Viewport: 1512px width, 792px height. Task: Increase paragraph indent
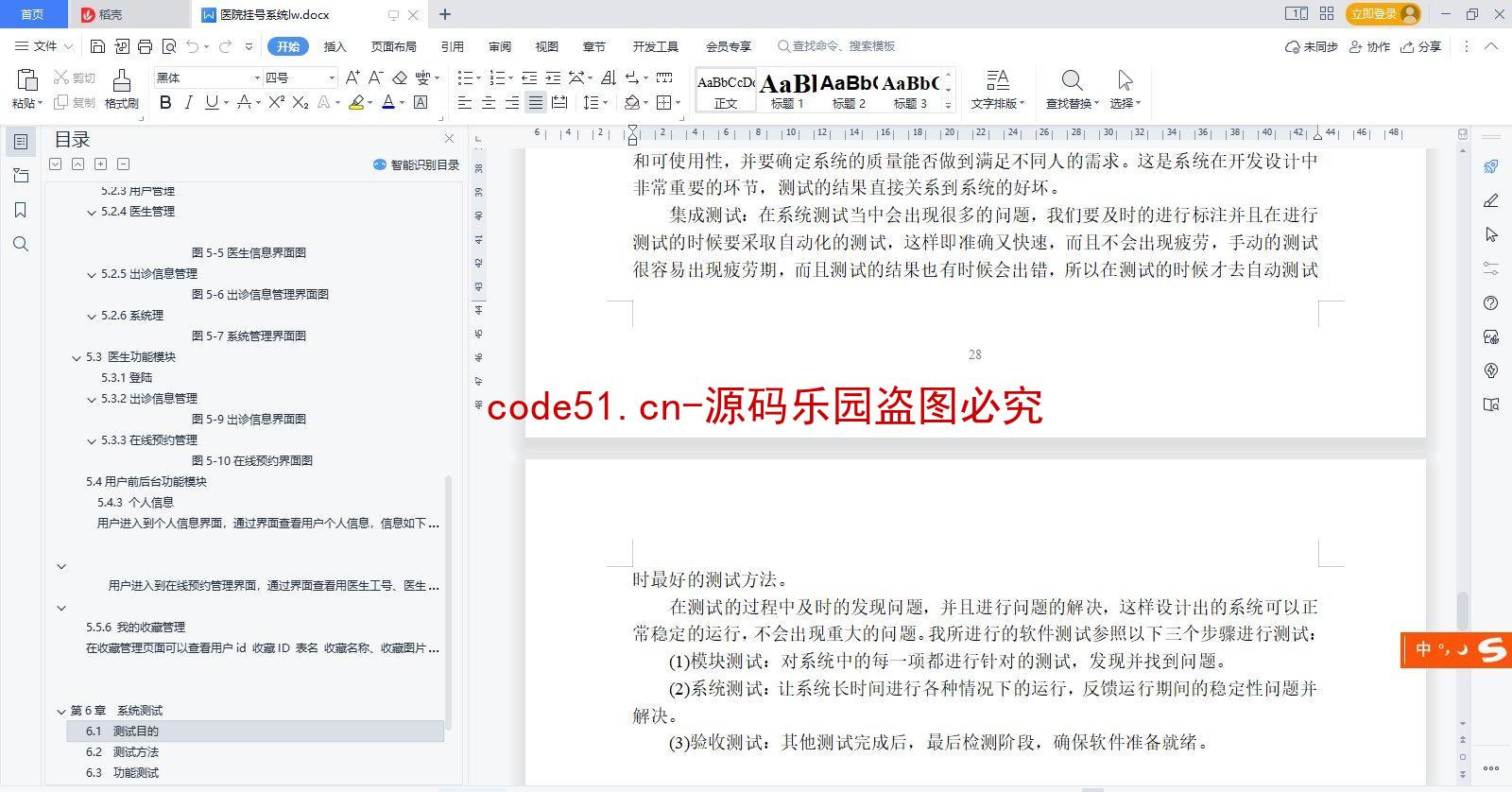(553, 77)
